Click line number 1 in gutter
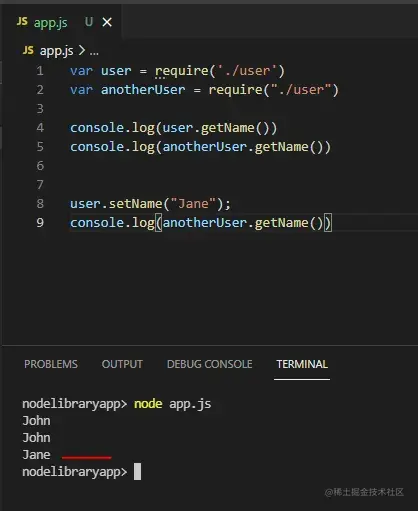This screenshot has height=511, width=418. click(40, 71)
